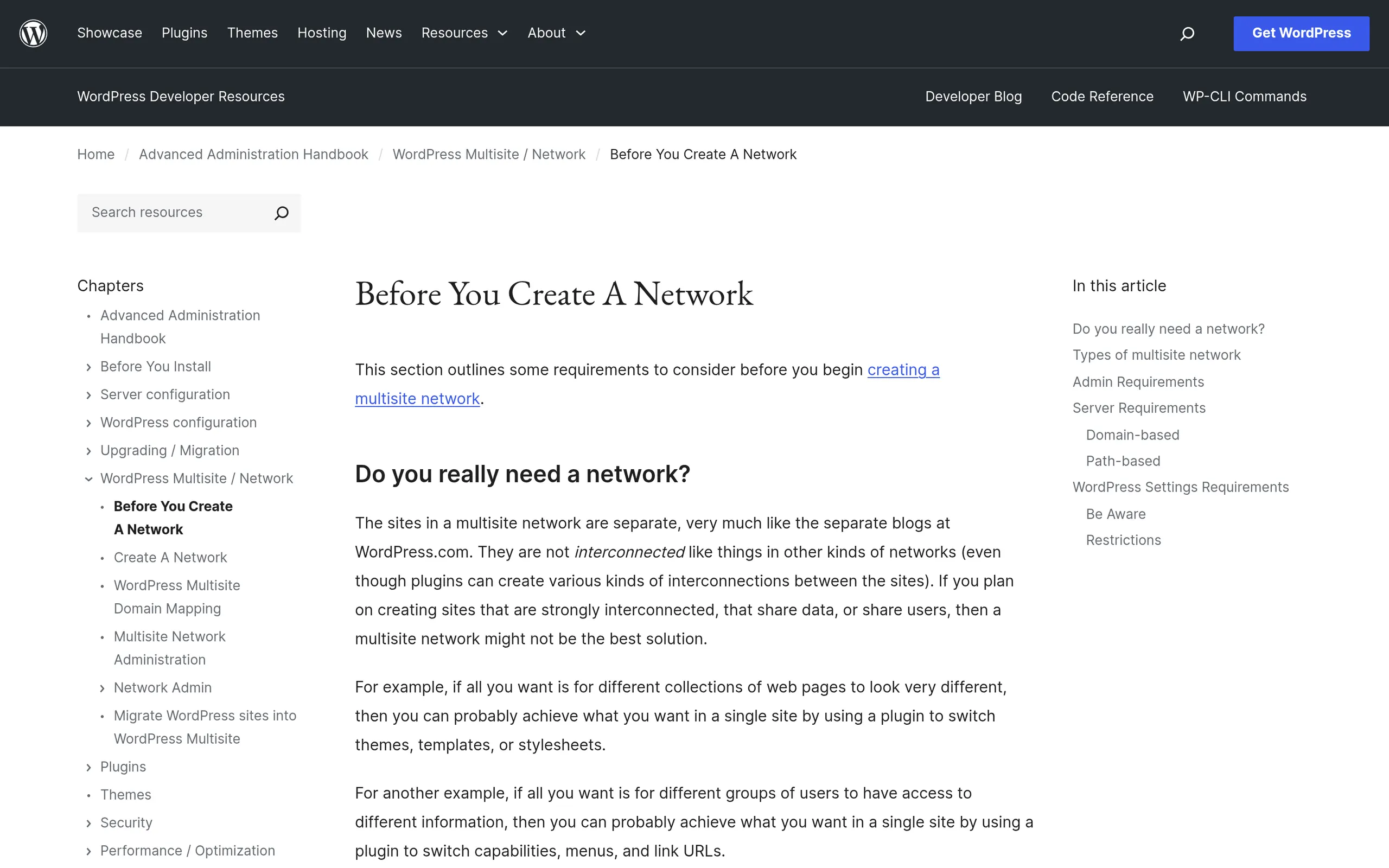Click the Before You Create A Network heading

click(554, 294)
